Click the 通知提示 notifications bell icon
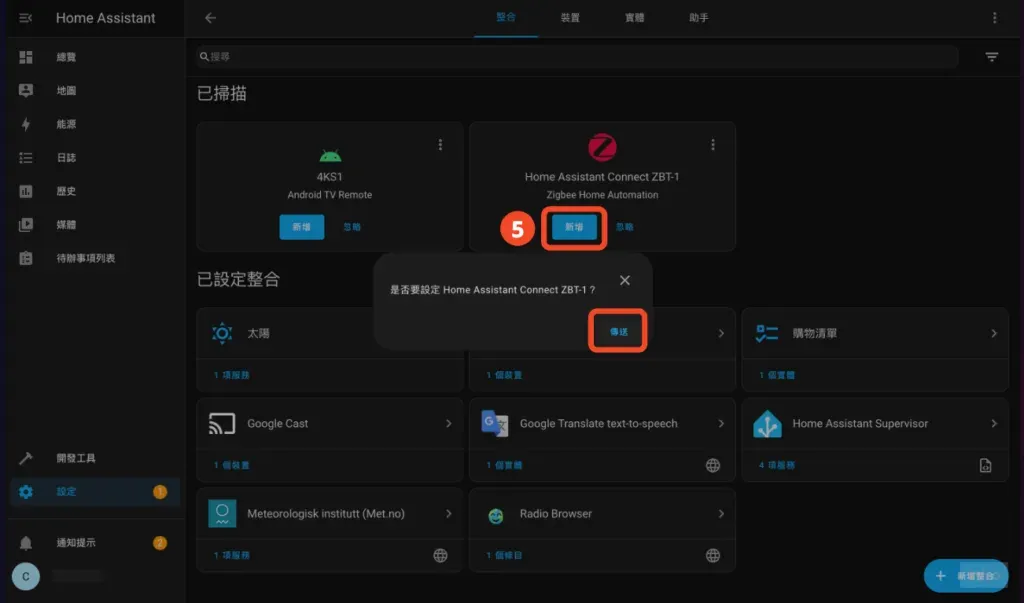 (x=24, y=542)
